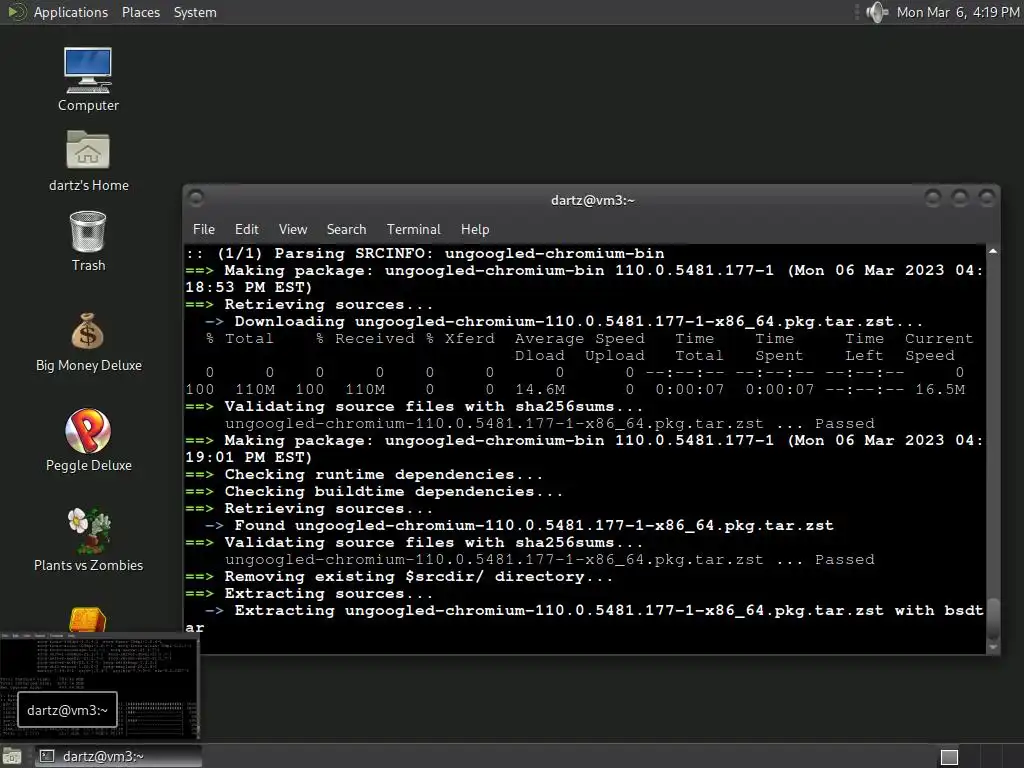The image size is (1024, 768).
Task: Open the terminal Help menu
Action: pyautogui.click(x=475, y=229)
